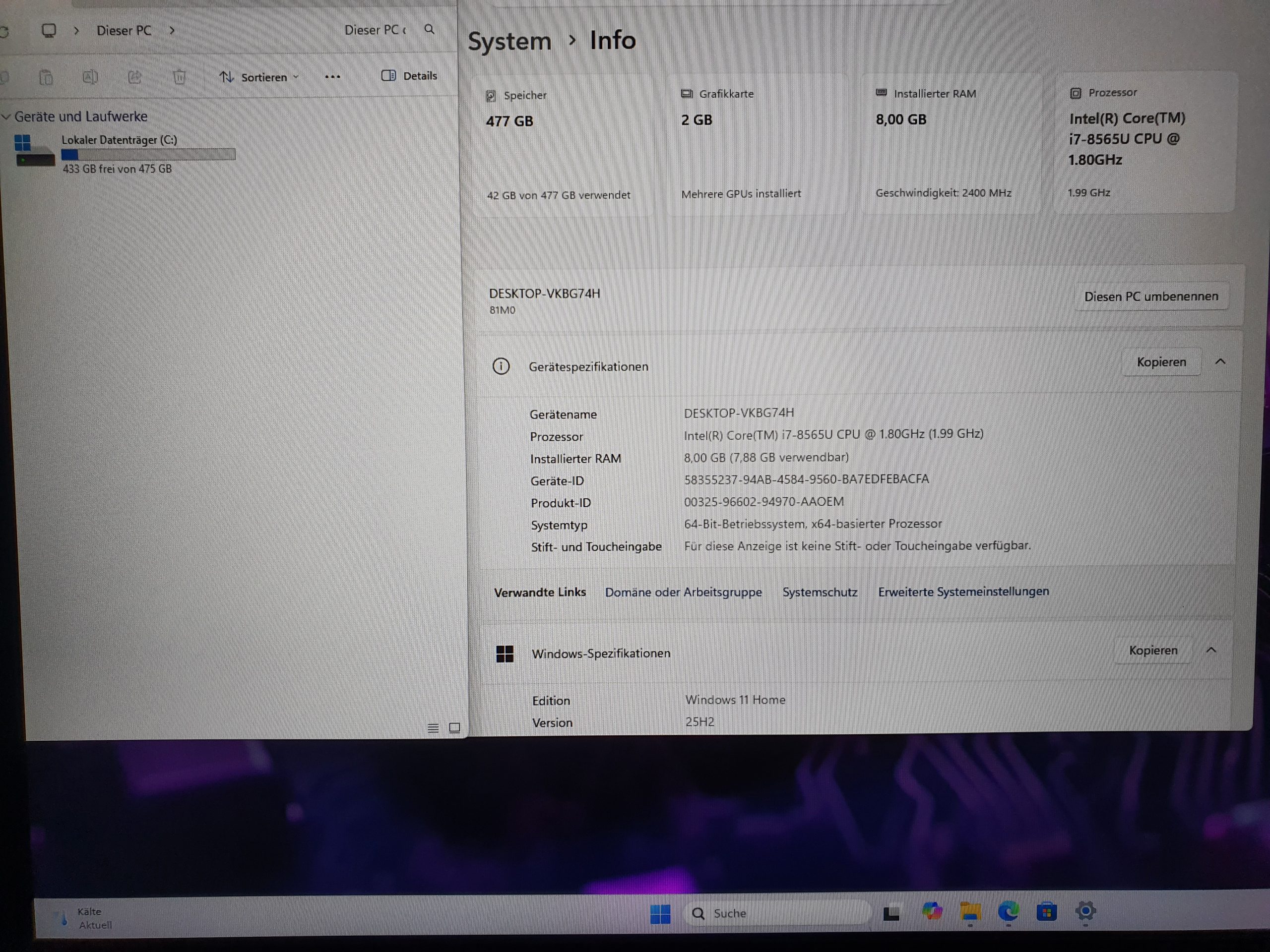This screenshot has height=952, width=1270.
Task: Collapse Geräte und Laufwerke group
Action: point(6,117)
